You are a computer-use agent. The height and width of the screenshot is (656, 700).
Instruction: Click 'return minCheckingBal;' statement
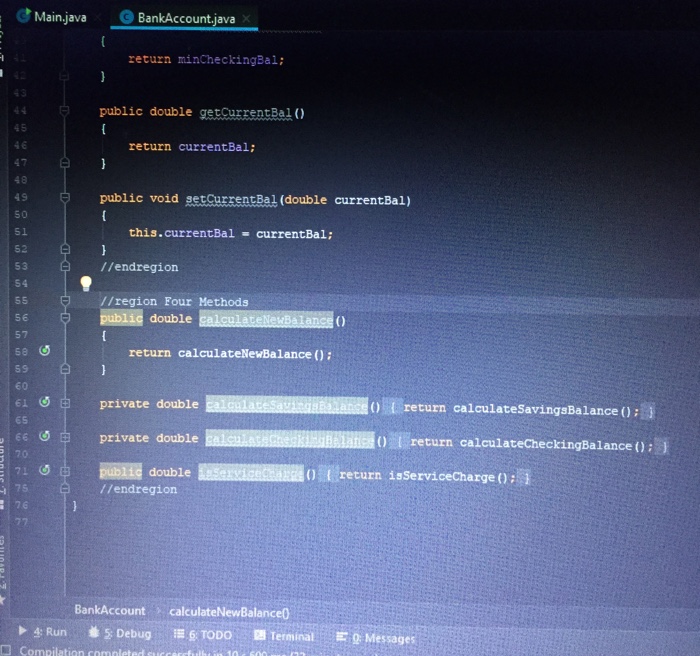206,59
